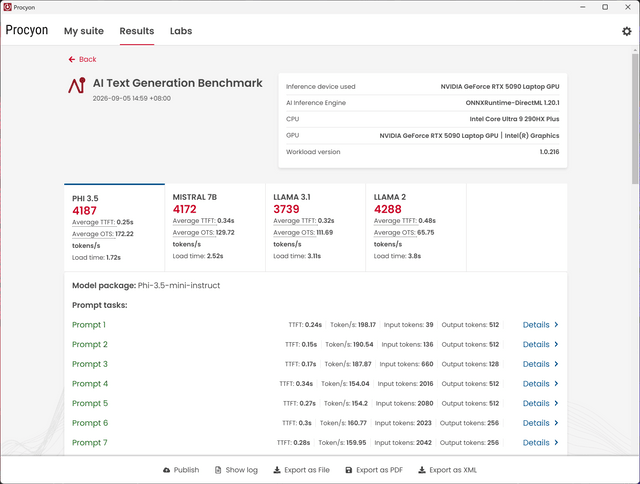Click the Publish cloud icon
This screenshot has height=484, width=640.
pyautogui.click(x=167, y=470)
